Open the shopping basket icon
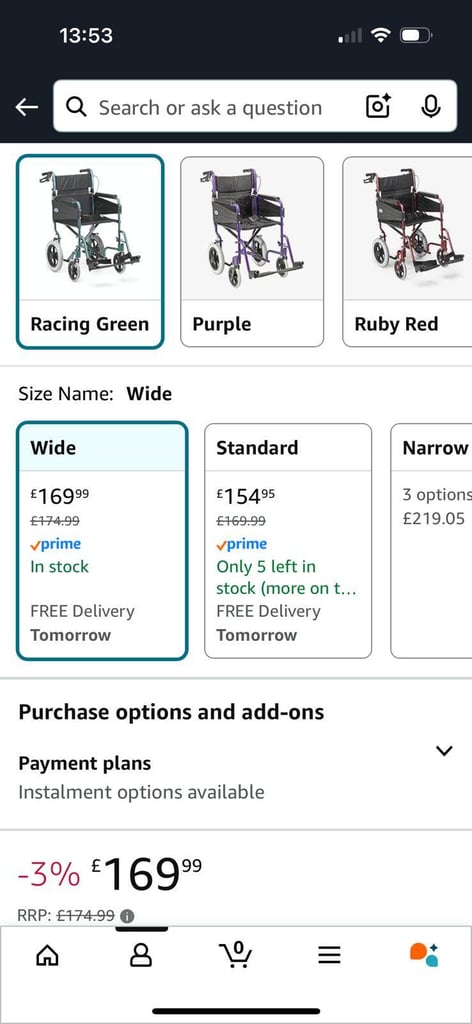 point(235,955)
